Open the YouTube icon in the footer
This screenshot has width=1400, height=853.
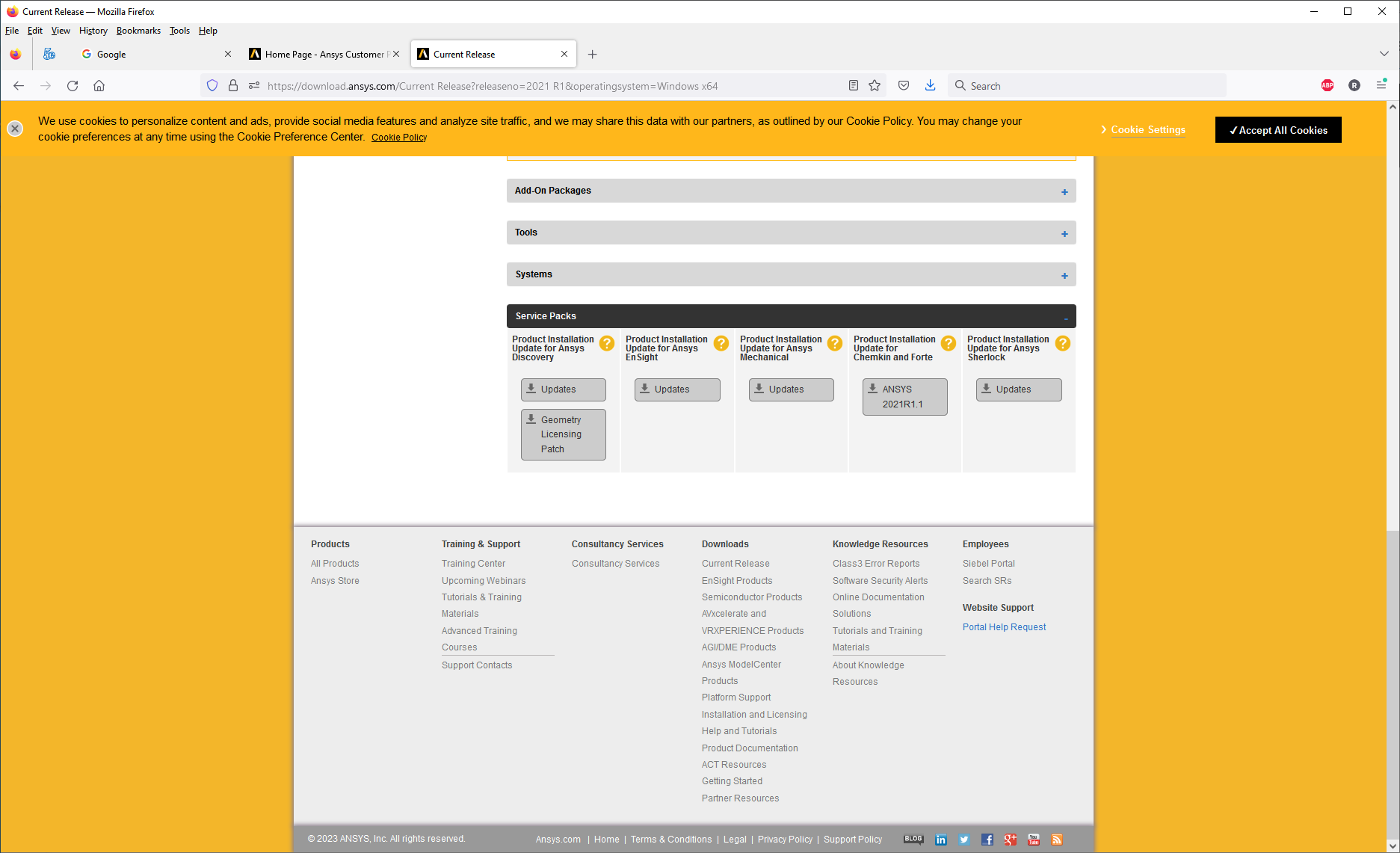(1034, 840)
